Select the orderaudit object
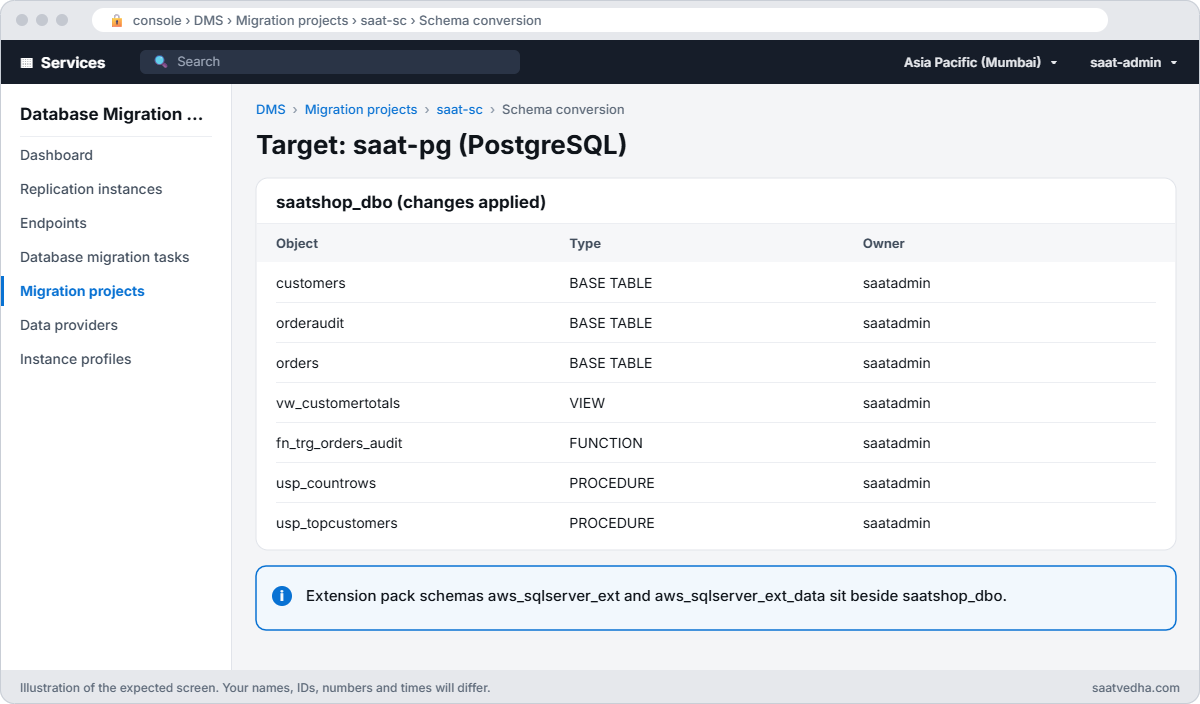This screenshot has width=1200, height=704. point(310,323)
